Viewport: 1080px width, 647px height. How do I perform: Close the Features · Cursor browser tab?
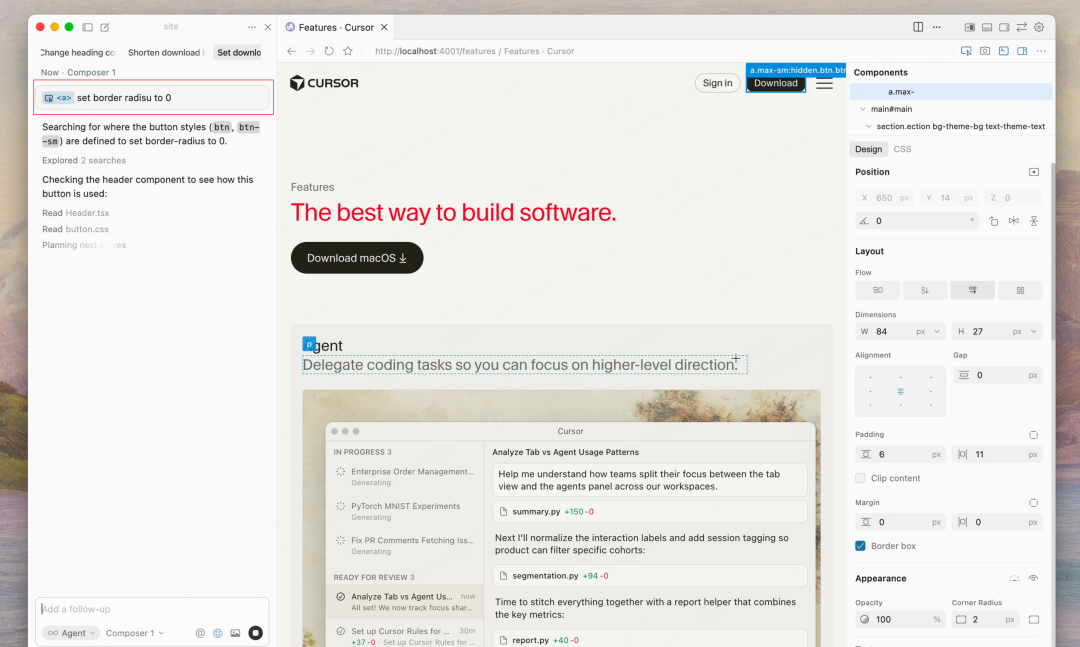(x=384, y=28)
